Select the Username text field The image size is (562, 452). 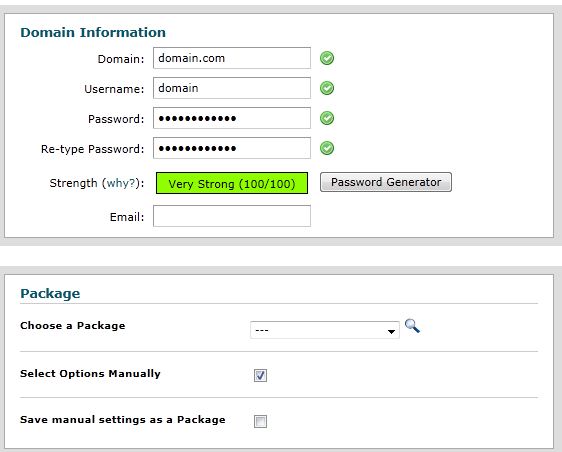pos(232,88)
